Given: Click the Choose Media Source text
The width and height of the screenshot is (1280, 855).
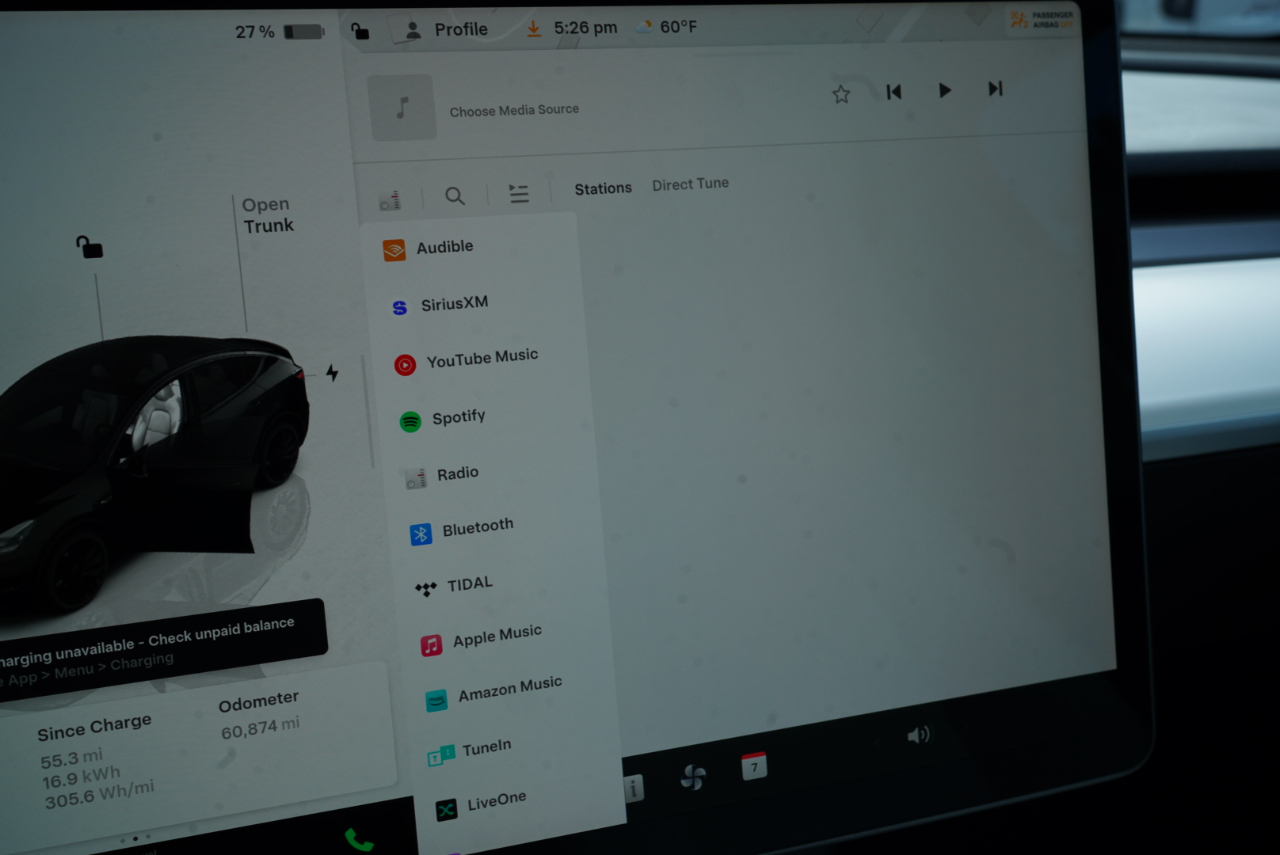Looking at the screenshot, I should [514, 110].
